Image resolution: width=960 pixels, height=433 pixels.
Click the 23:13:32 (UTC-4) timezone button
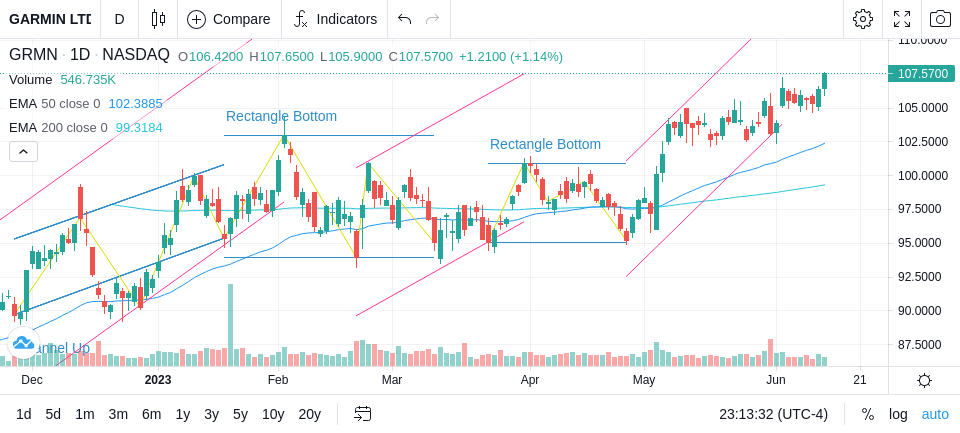coord(773,414)
